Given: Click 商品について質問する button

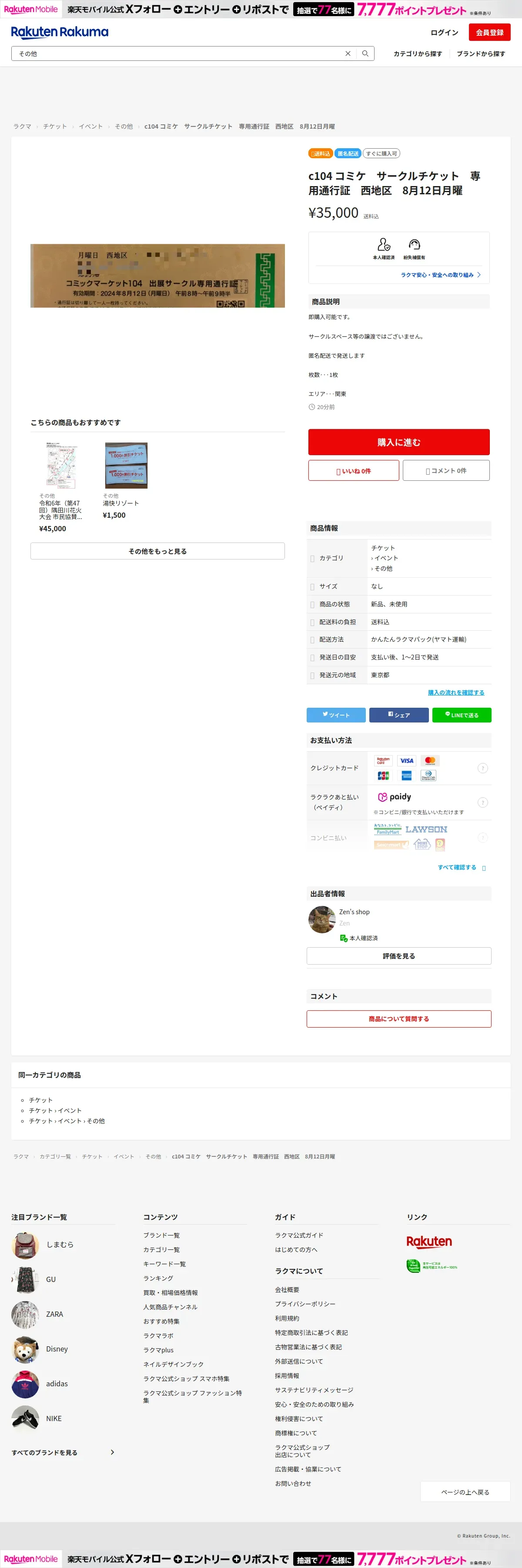Looking at the screenshot, I should point(399,1019).
